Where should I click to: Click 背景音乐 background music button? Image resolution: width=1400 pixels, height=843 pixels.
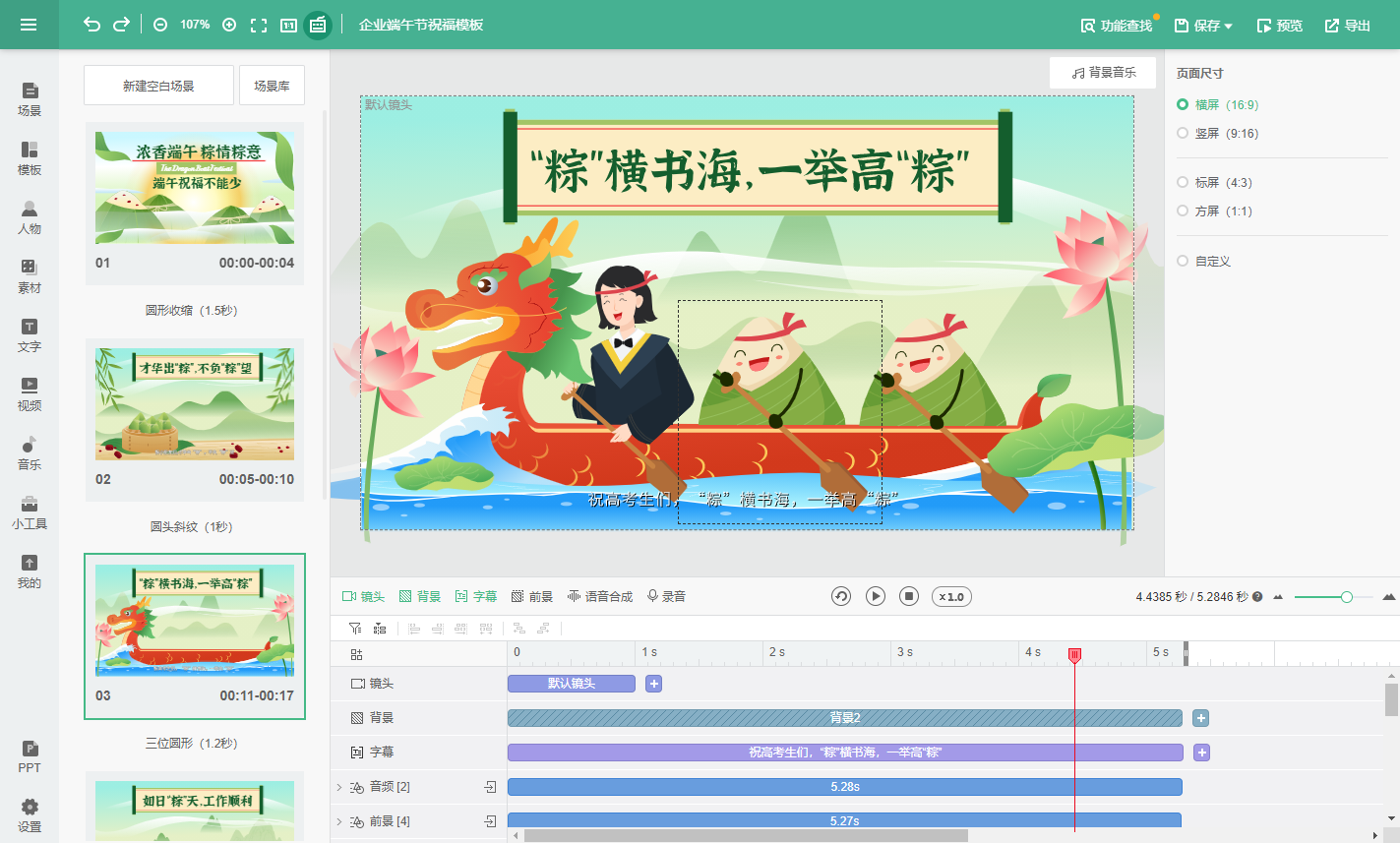(x=1103, y=73)
